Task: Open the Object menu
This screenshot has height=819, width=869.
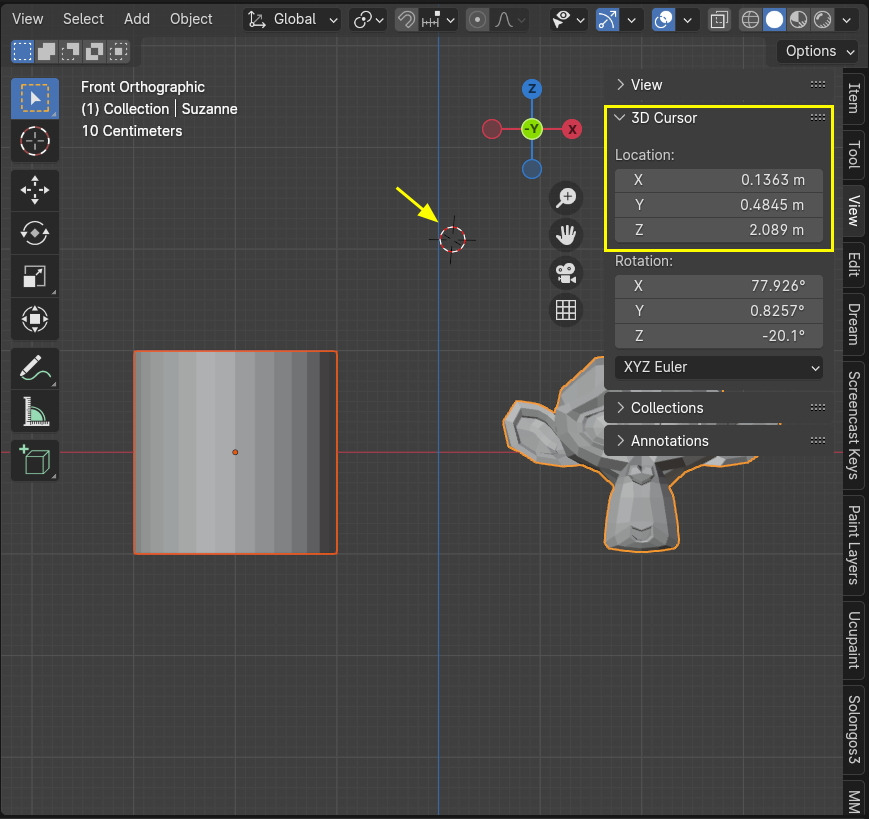Action: pyautogui.click(x=191, y=19)
